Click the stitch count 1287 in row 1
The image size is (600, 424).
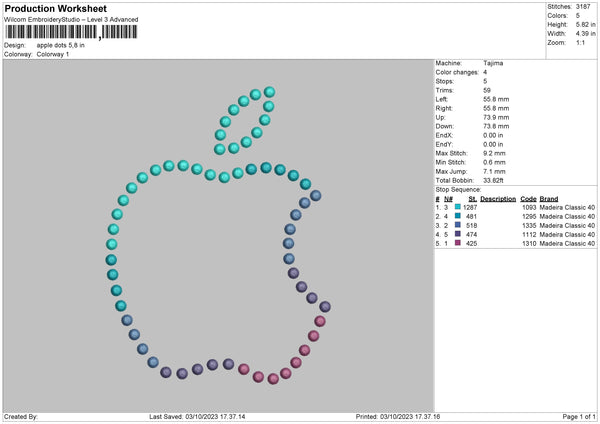pyautogui.click(x=470, y=207)
